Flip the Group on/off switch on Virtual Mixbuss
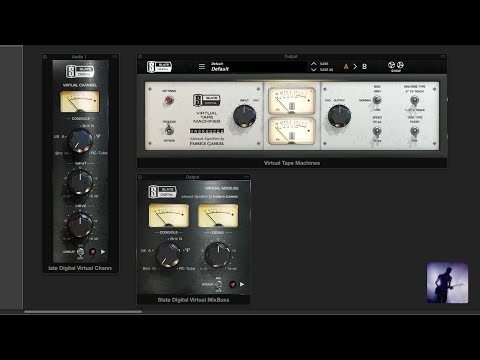This screenshot has height=360, width=480. coord(218,284)
